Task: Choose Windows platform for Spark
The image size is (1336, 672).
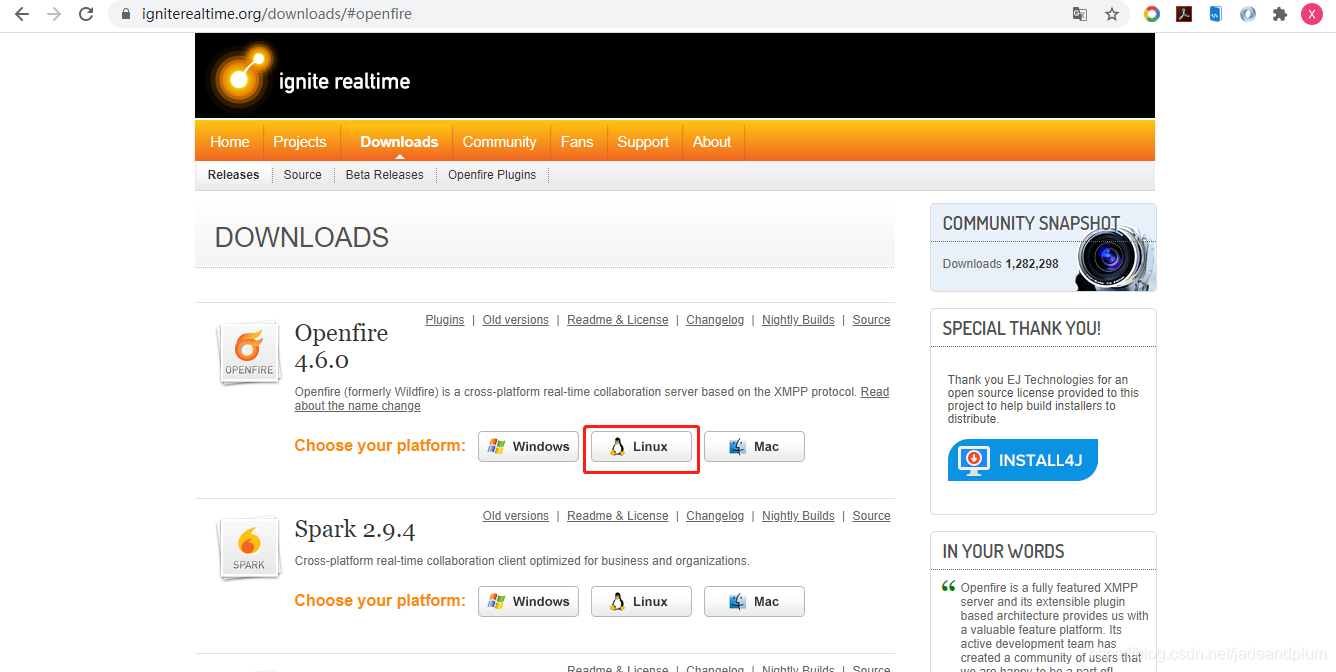Action: click(x=528, y=602)
